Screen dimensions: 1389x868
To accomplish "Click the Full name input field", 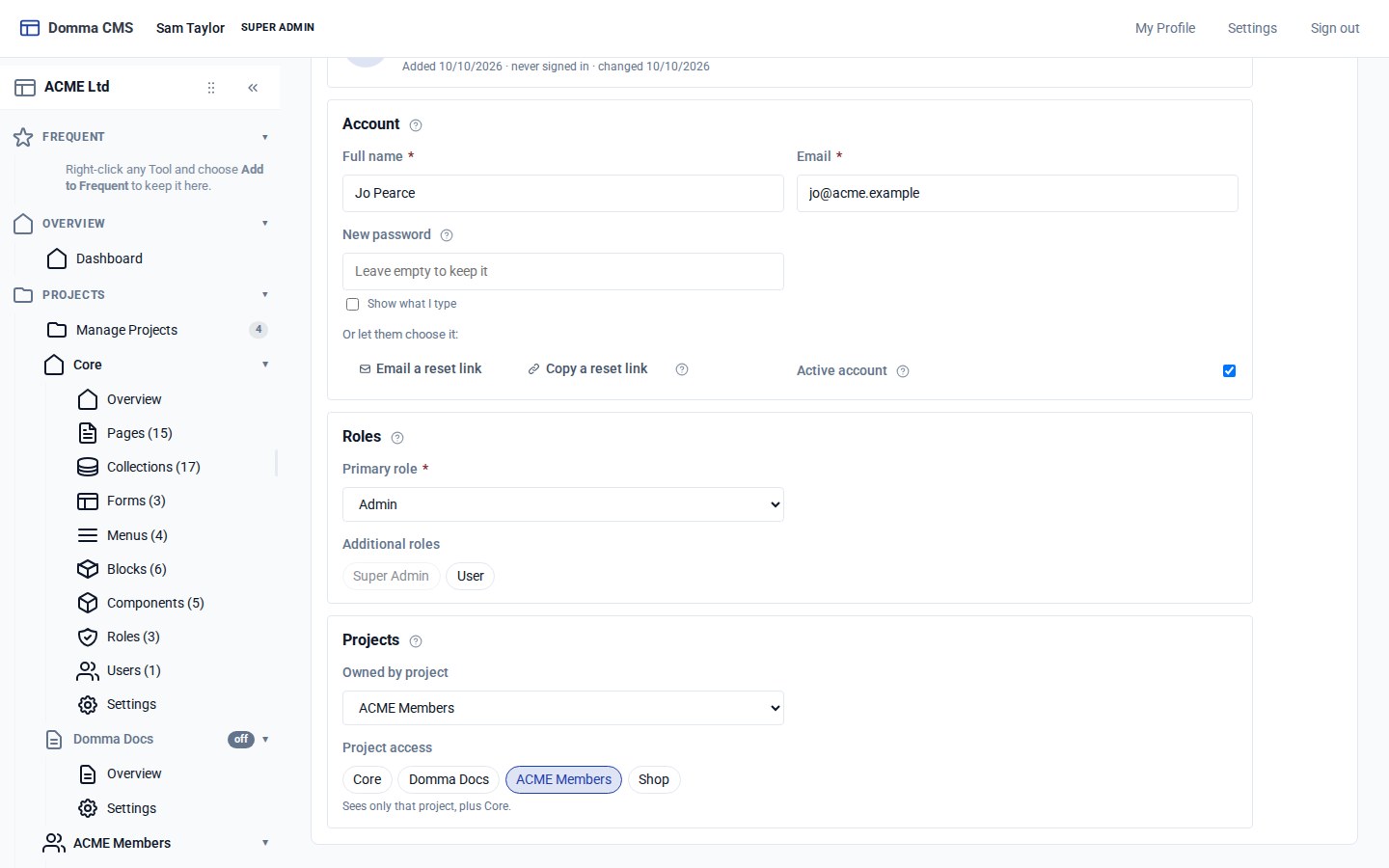I will point(563,193).
